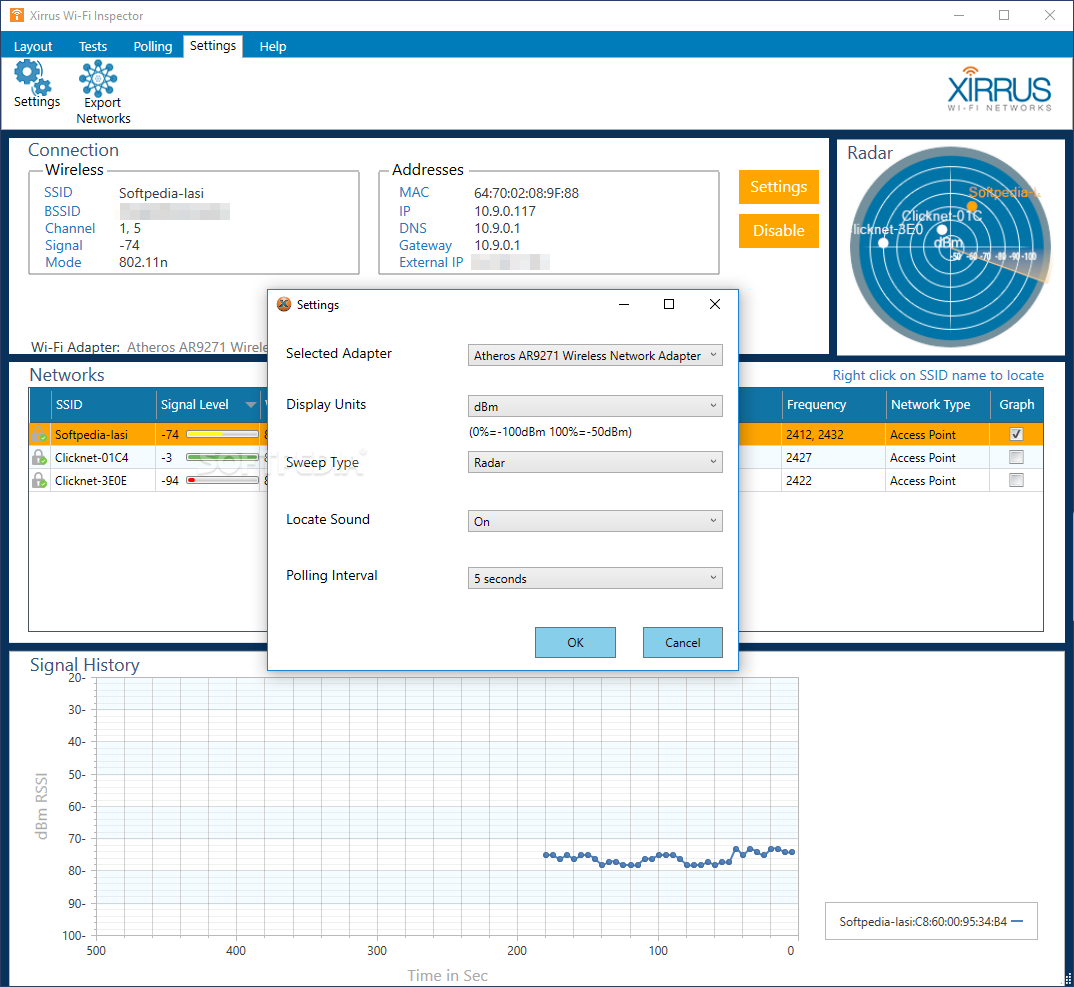The width and height of the screenshot is (1074, 987).
Task: Click the Signal Level sort arrow
Action: (251, 405)
